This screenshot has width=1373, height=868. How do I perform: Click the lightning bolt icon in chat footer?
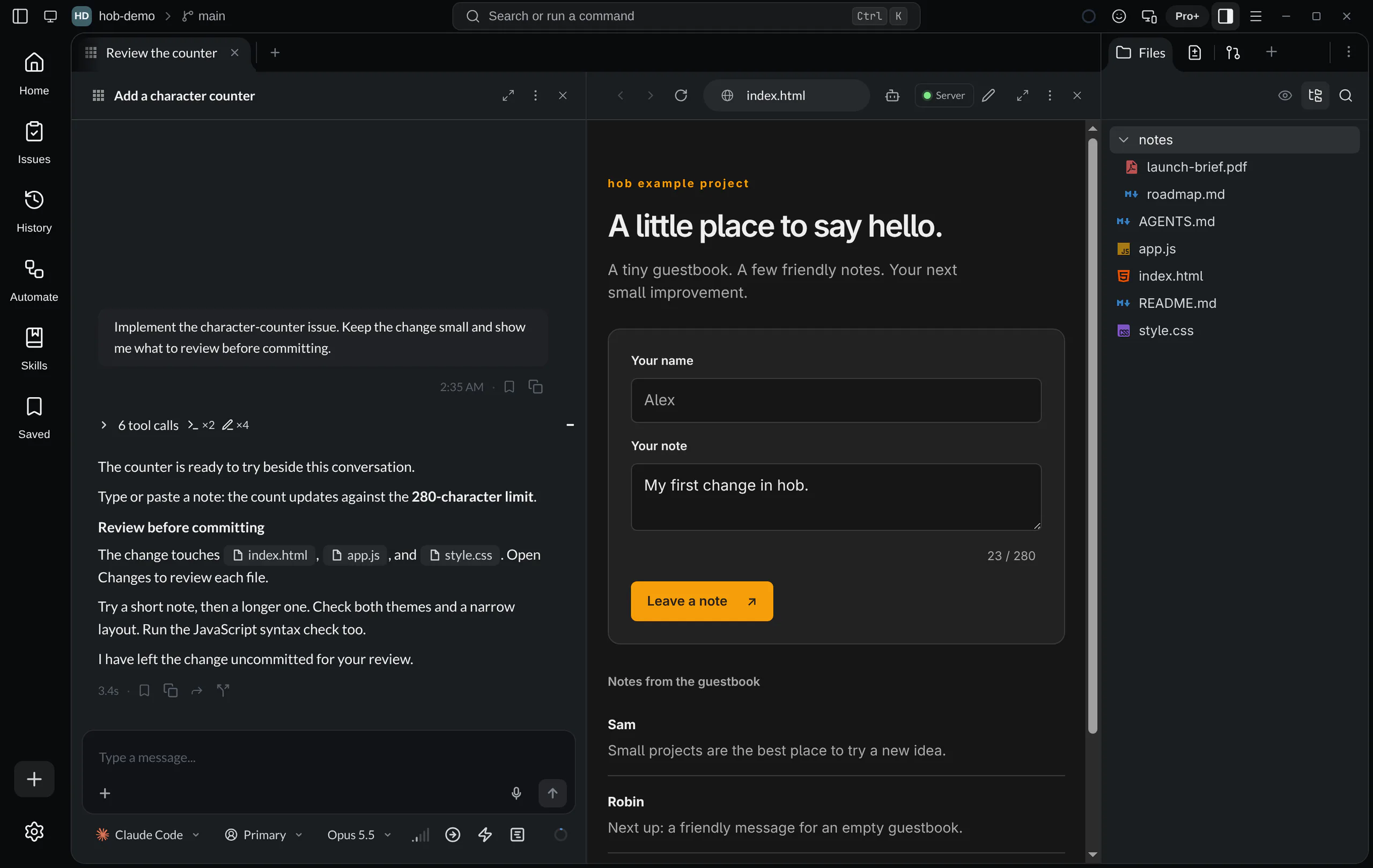click(485, 834)
